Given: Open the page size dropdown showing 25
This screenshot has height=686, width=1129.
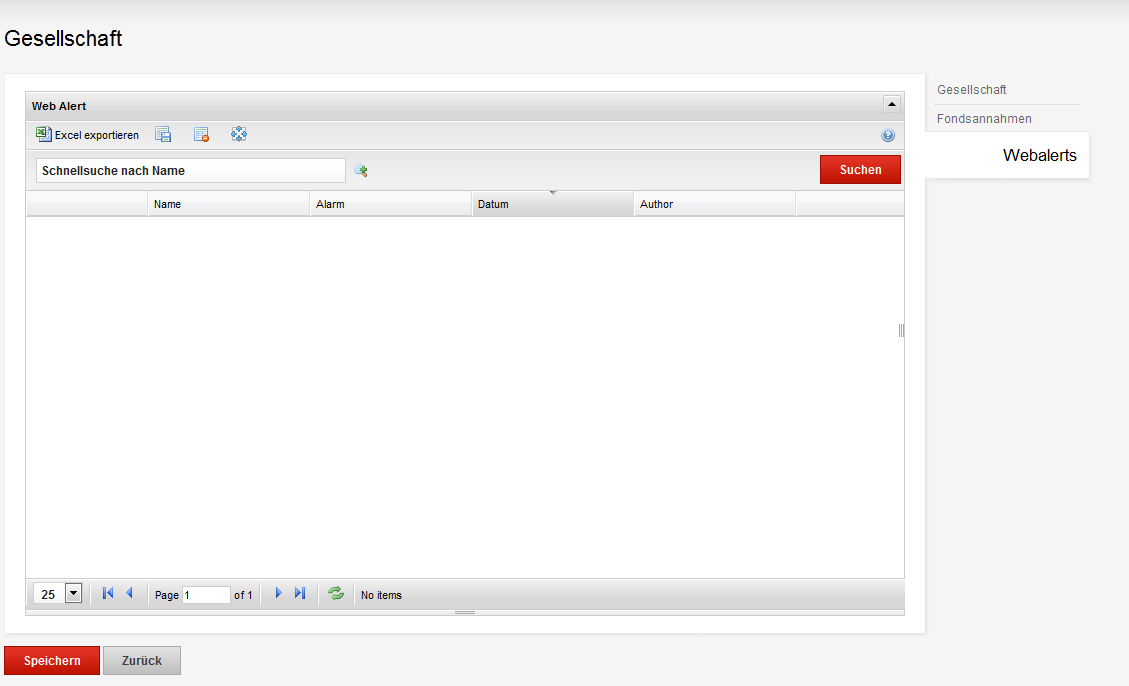Looking at the screenshot, I should (73, 594).
